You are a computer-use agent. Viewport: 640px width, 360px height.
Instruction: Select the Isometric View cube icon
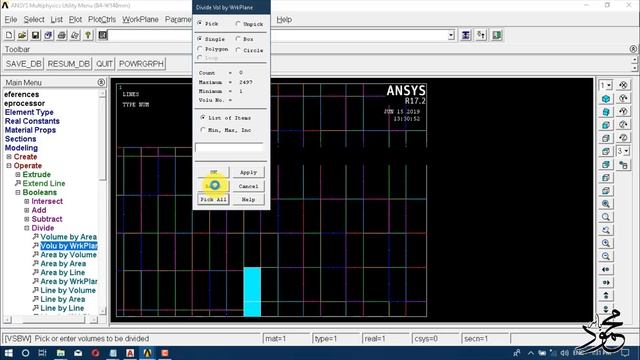coord(606,98)
